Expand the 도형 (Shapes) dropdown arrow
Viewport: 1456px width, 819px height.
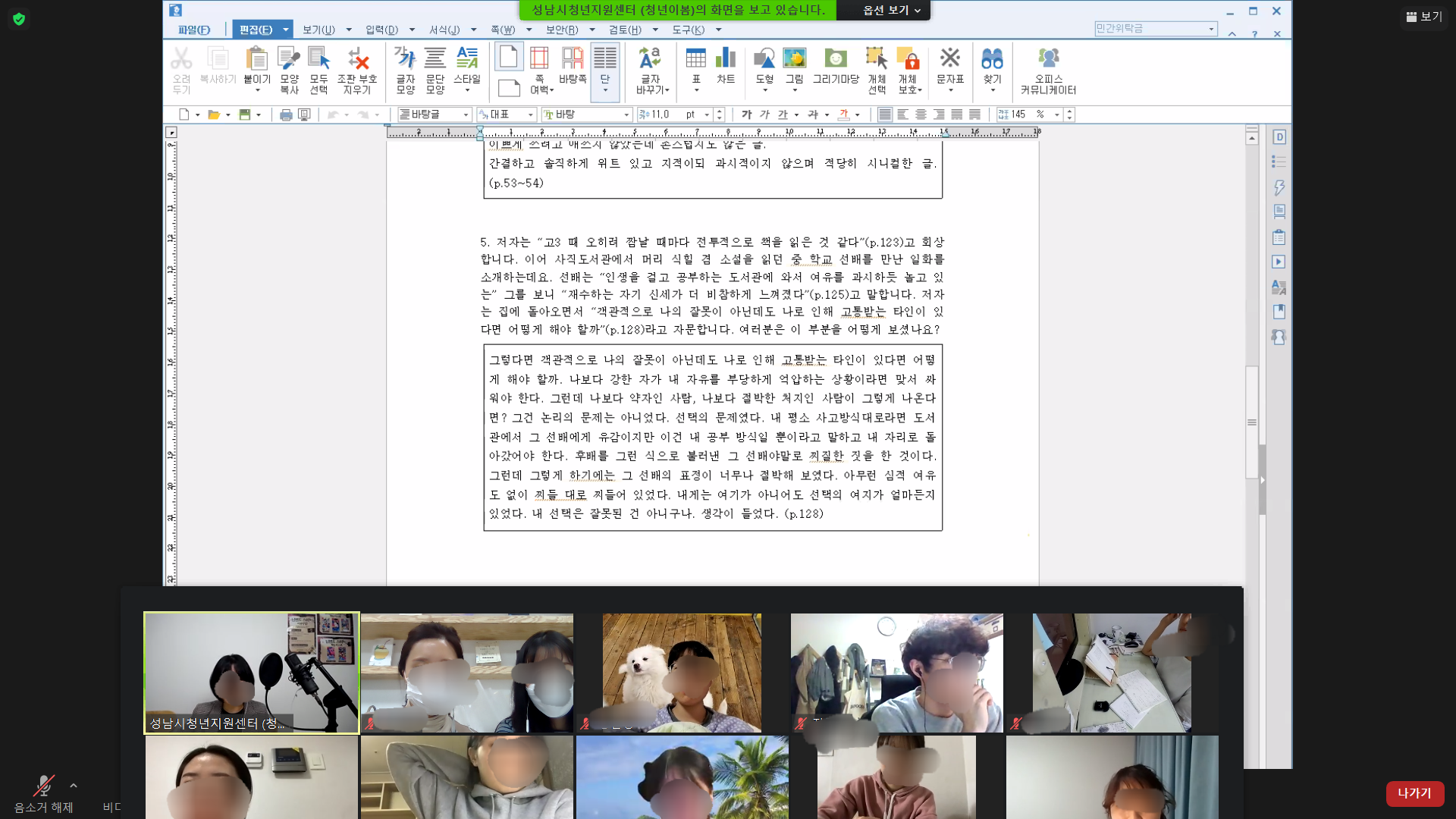click(764, 90)
